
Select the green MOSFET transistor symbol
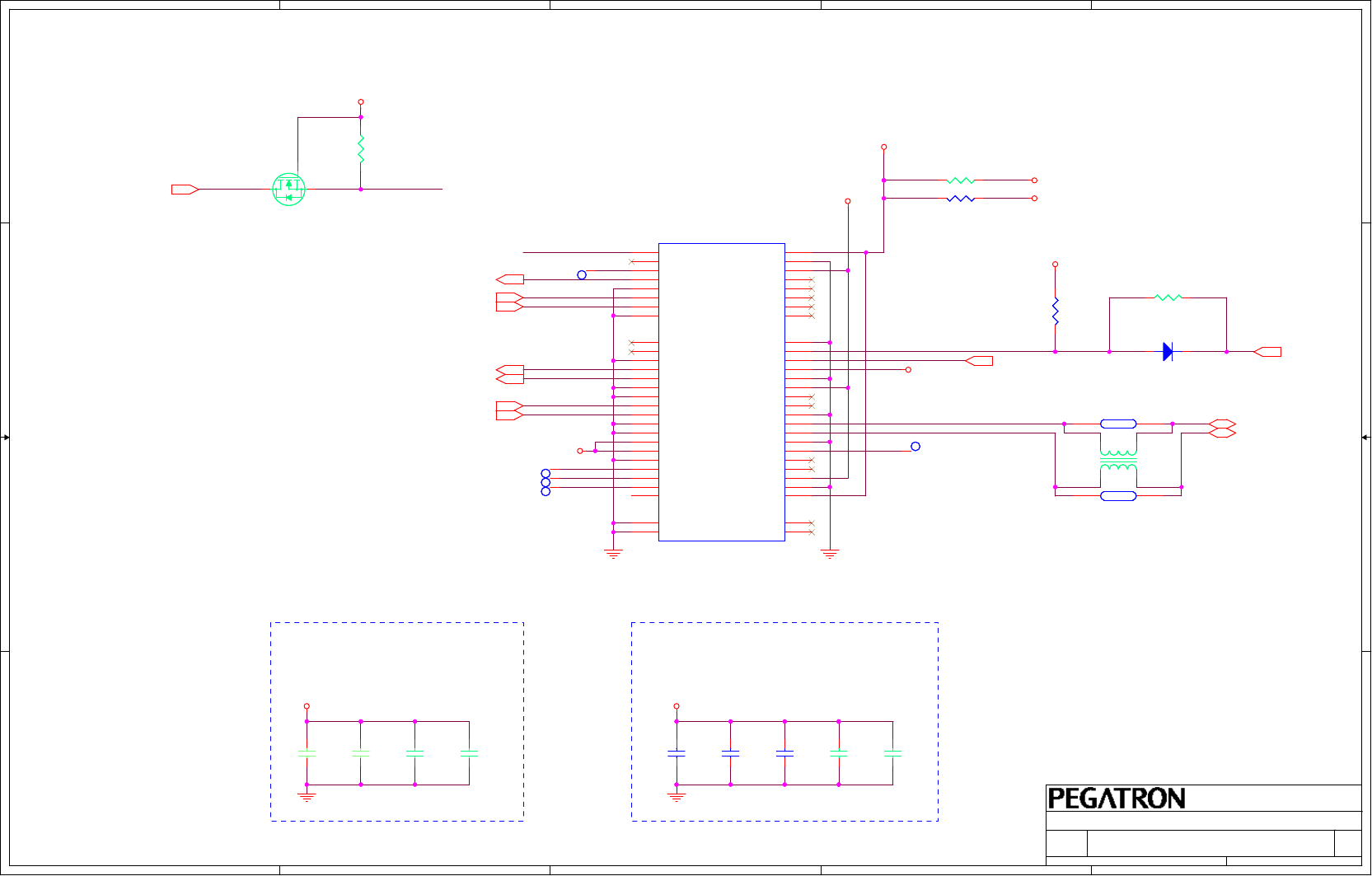click(288, 190)
